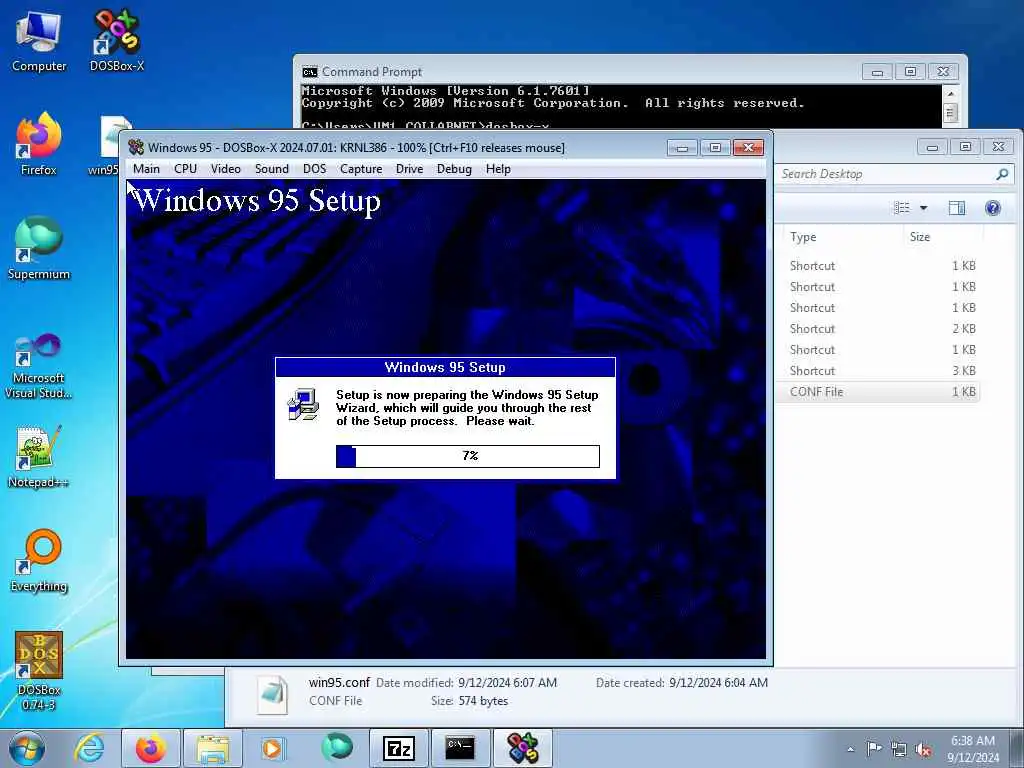Click the Setup progress bar at 7%
The height and width of the screenshot is (768, 1024).
pyautogui.click(x=468, y=456)
